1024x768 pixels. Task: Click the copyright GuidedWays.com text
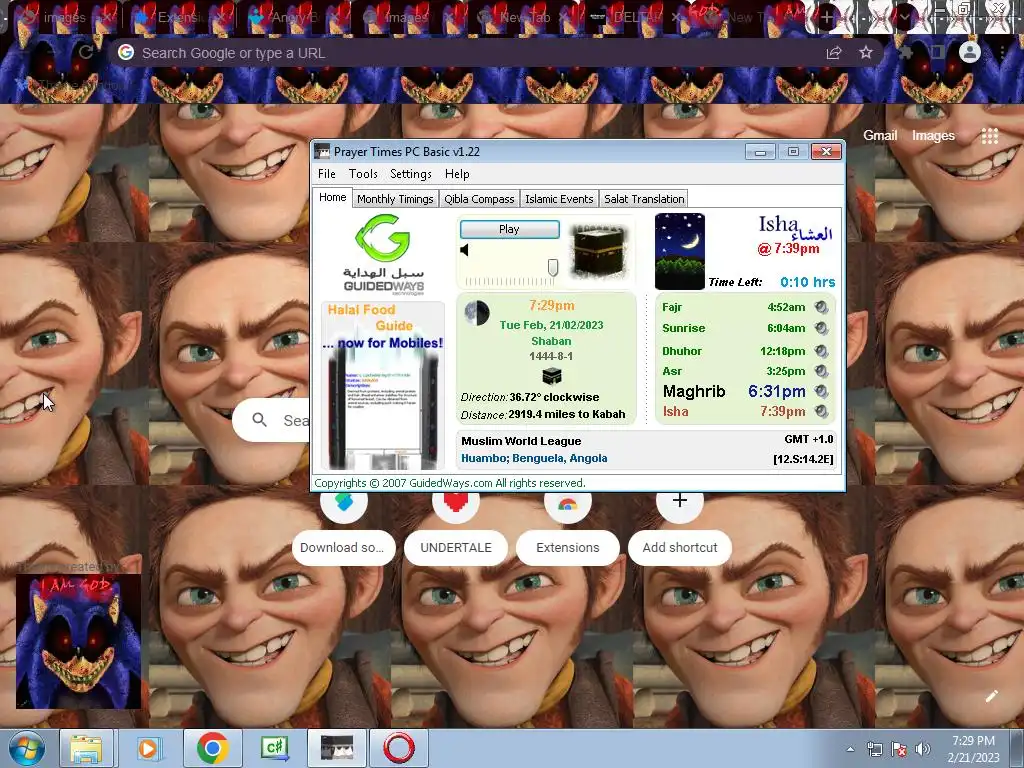coord(450,483)
